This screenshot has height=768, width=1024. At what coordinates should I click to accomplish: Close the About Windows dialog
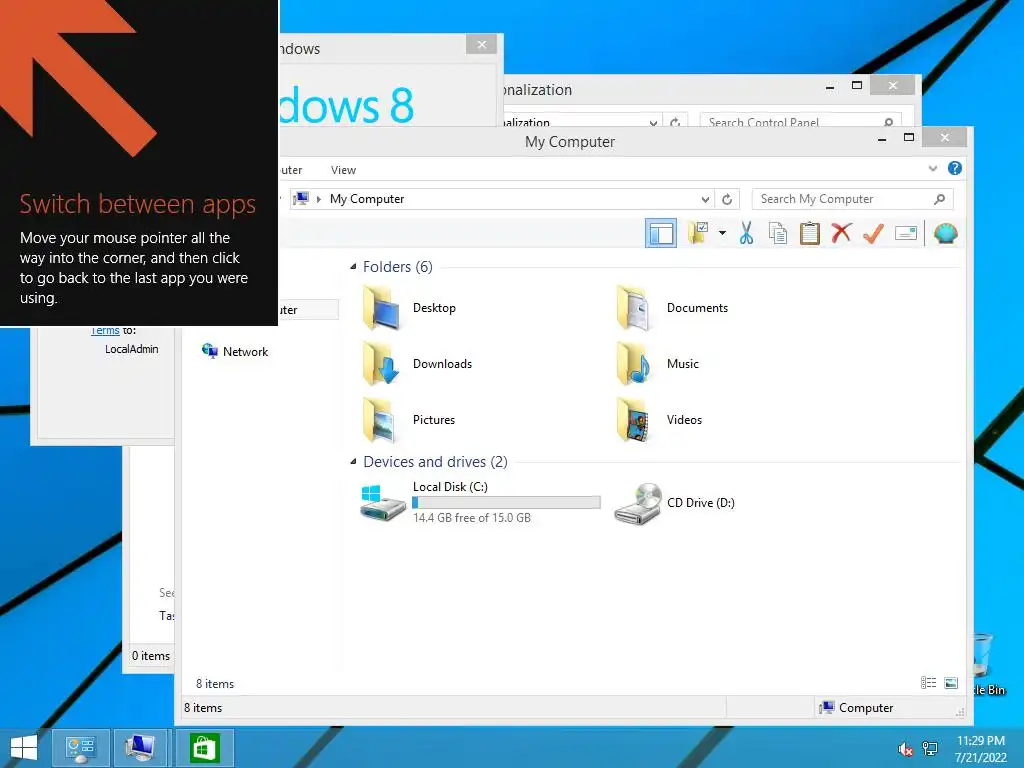coord(481,44)
